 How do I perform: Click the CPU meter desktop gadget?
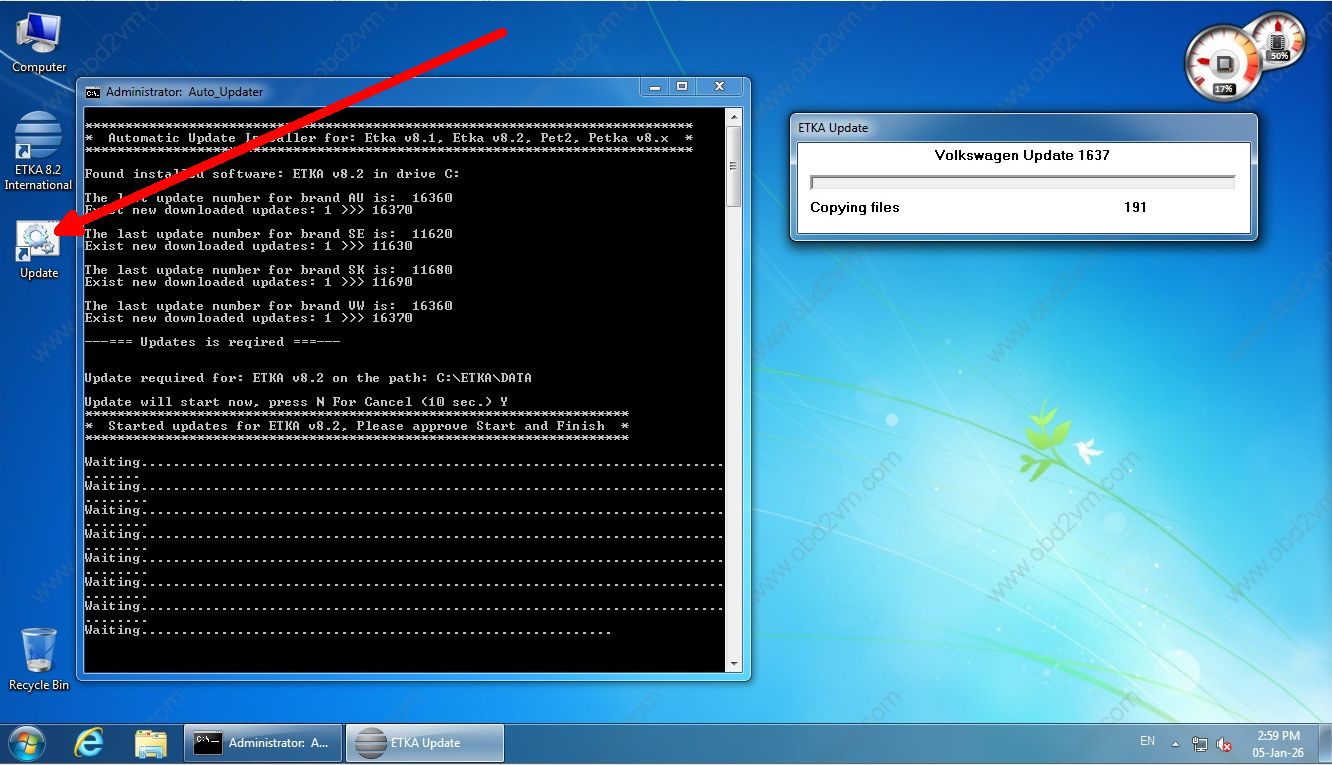[x=1223, y=67]
